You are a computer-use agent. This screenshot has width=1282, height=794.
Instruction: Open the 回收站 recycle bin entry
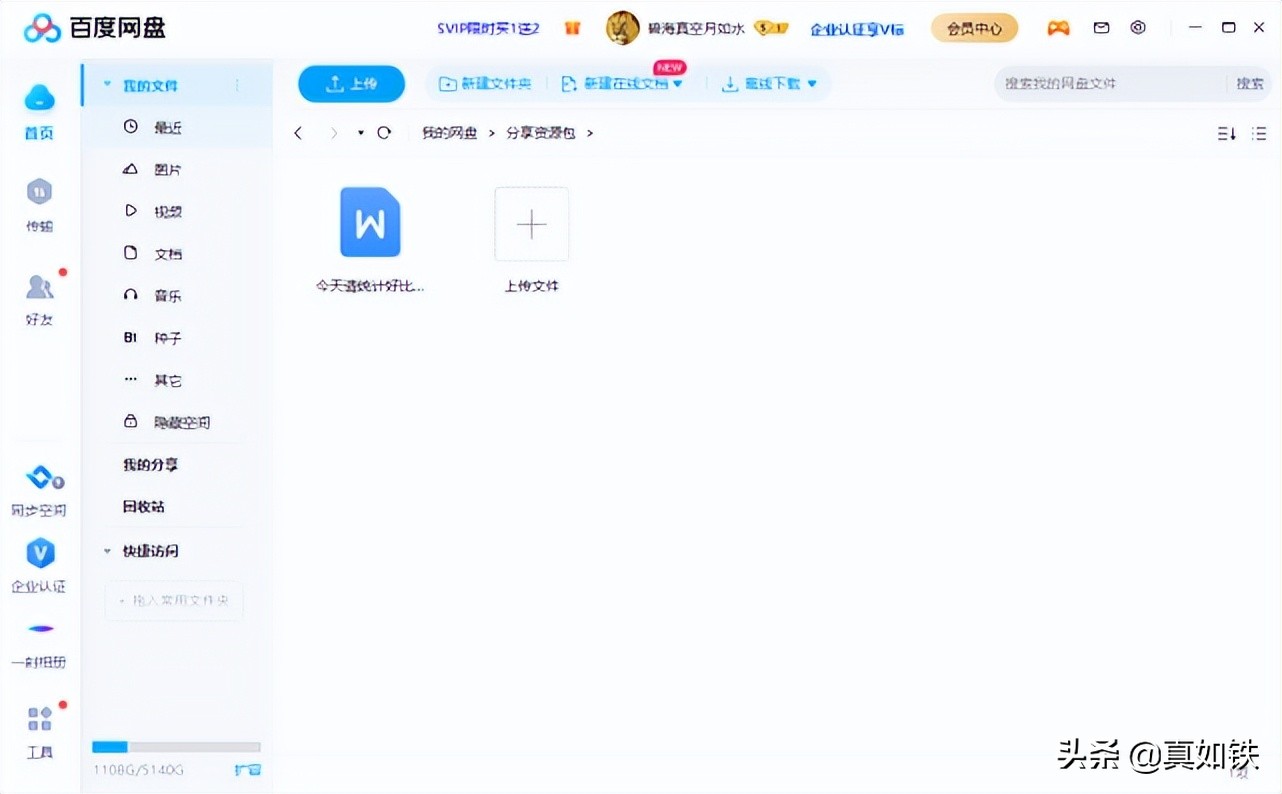point(143,506)
